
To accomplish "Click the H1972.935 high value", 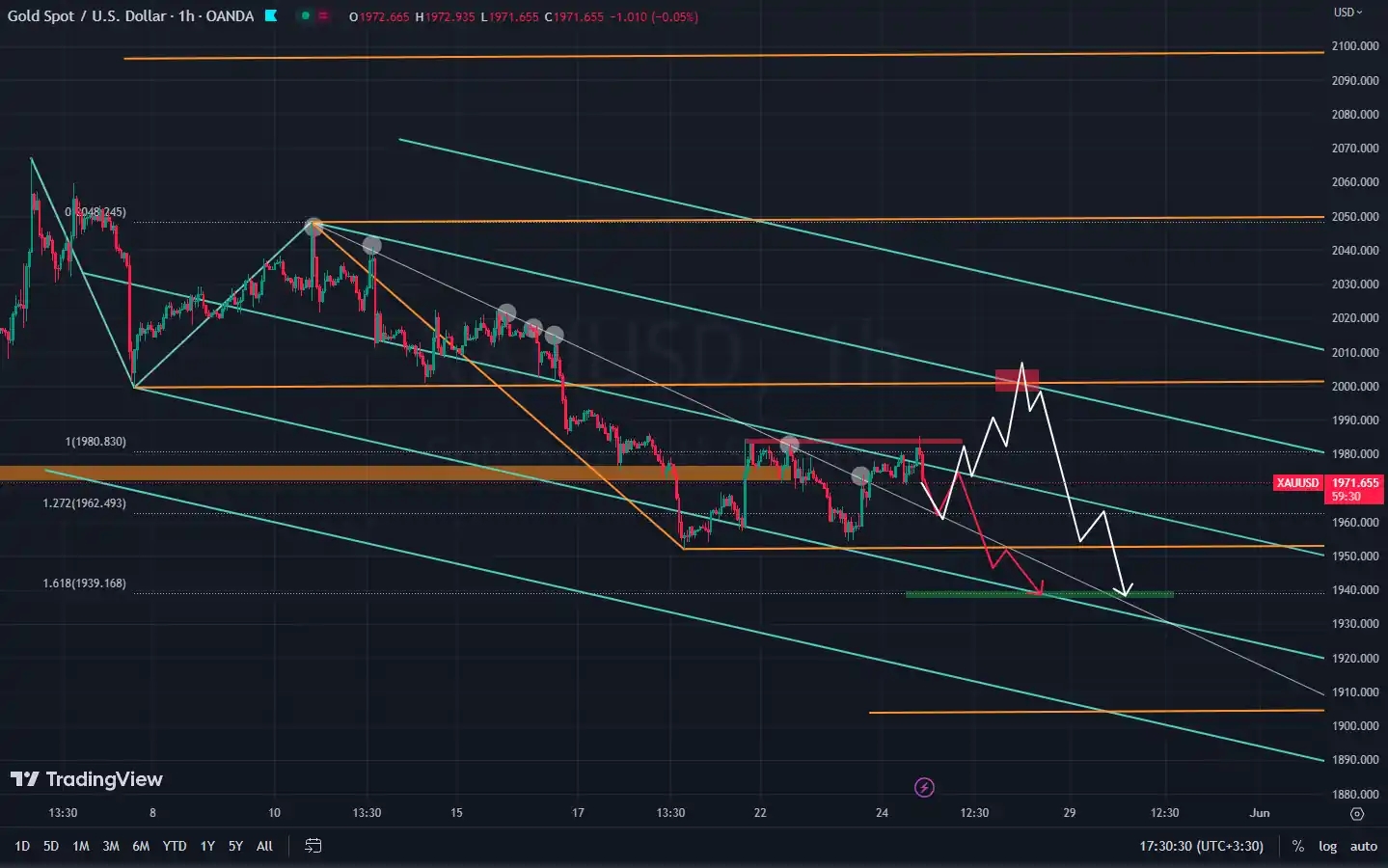I will 445,17.
